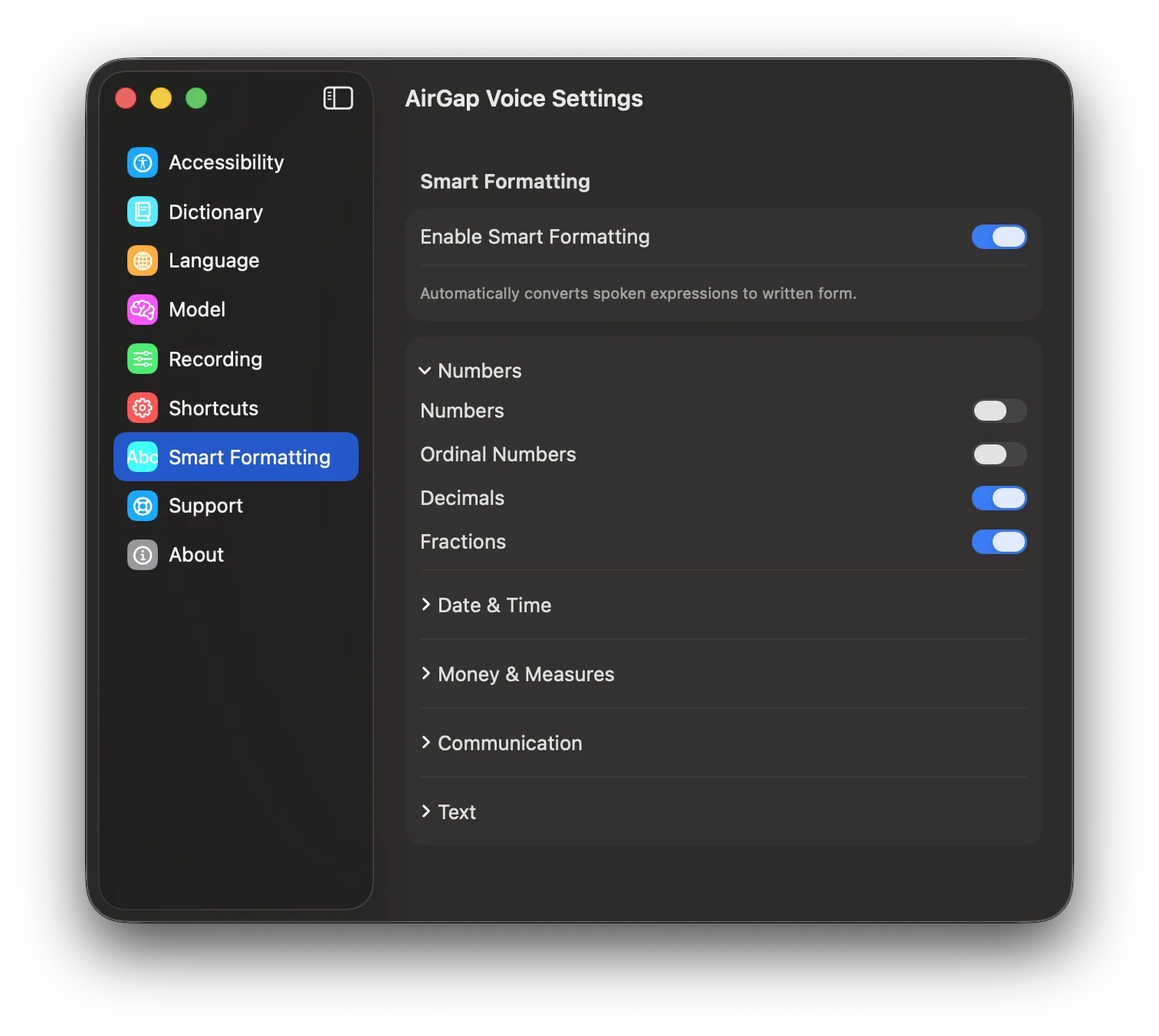Click the Ordinal Numbers label
The height and width of the screenshot is (1036, 1159).
pyautogui.click(x=498, y=454)
